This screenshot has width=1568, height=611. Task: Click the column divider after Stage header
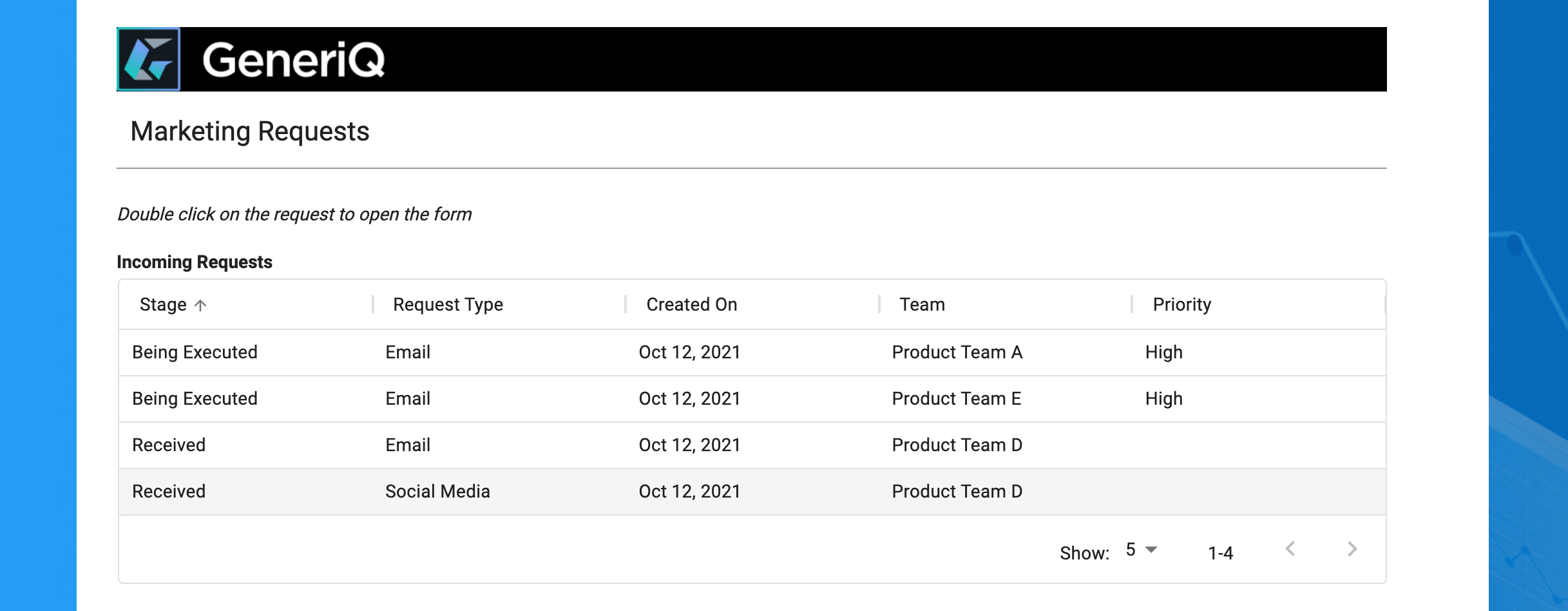point(373,304)
